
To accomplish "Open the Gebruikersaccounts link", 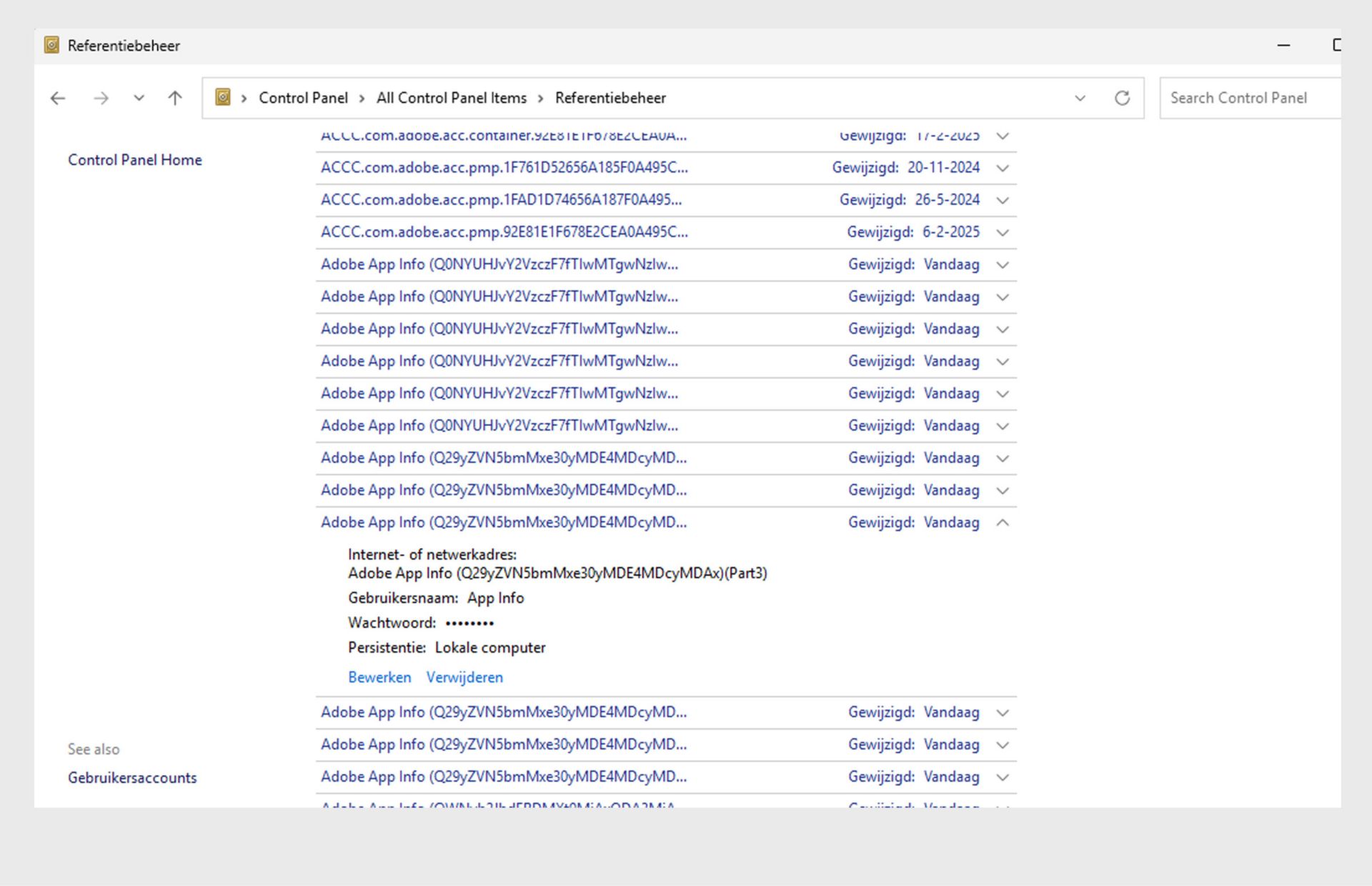I will click(132, 777).
